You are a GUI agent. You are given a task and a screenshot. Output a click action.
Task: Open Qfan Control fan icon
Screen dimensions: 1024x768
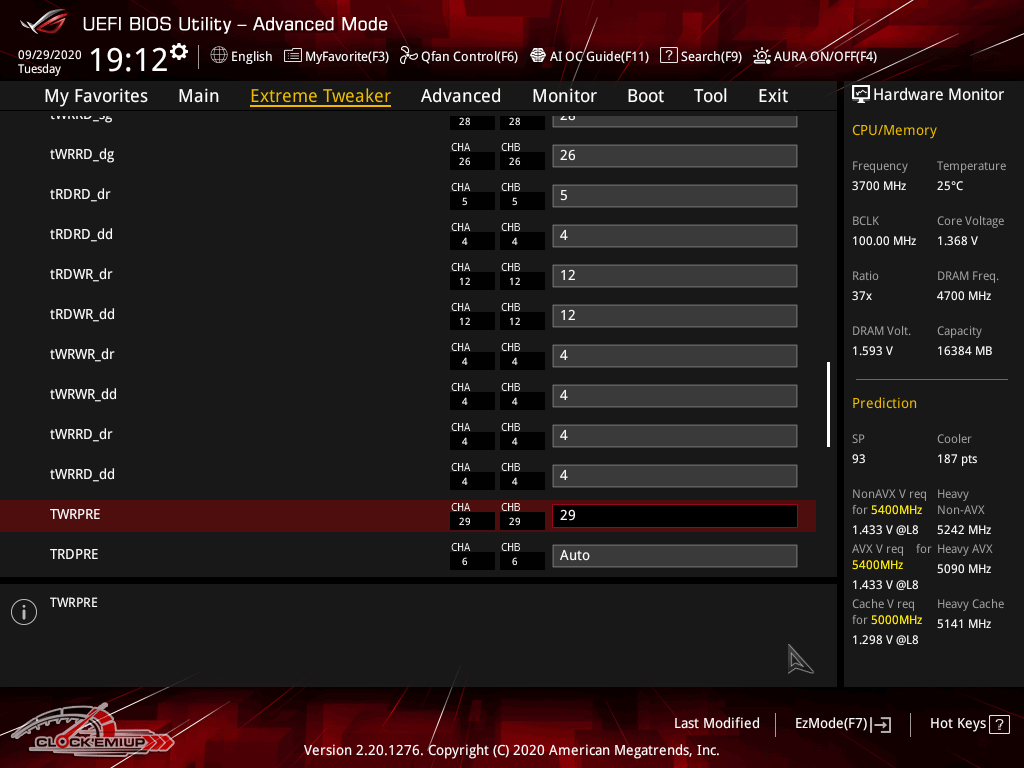pyautogui.click(x=408, y=56)
